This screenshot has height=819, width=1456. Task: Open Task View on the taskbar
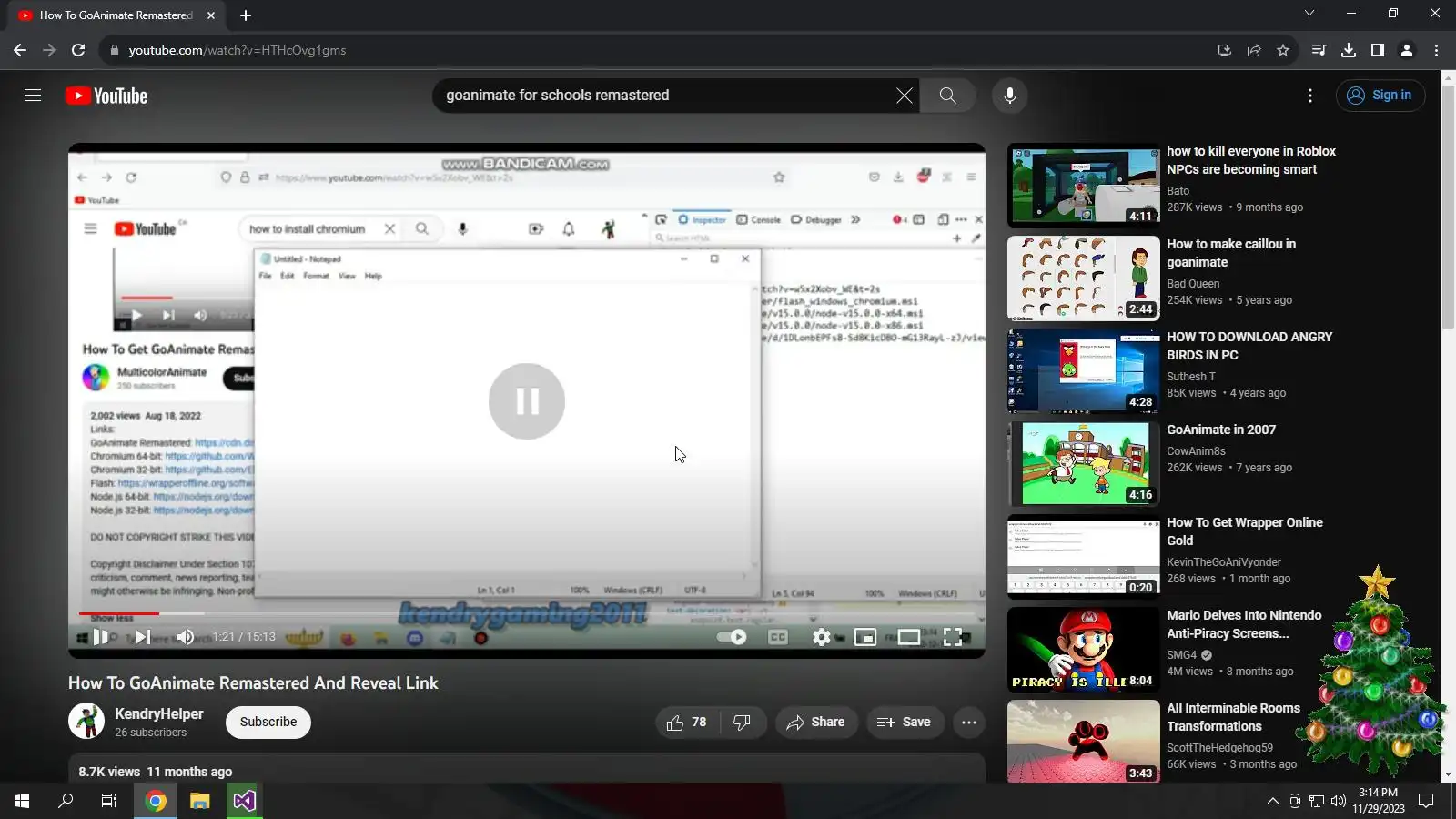point(109,801)
